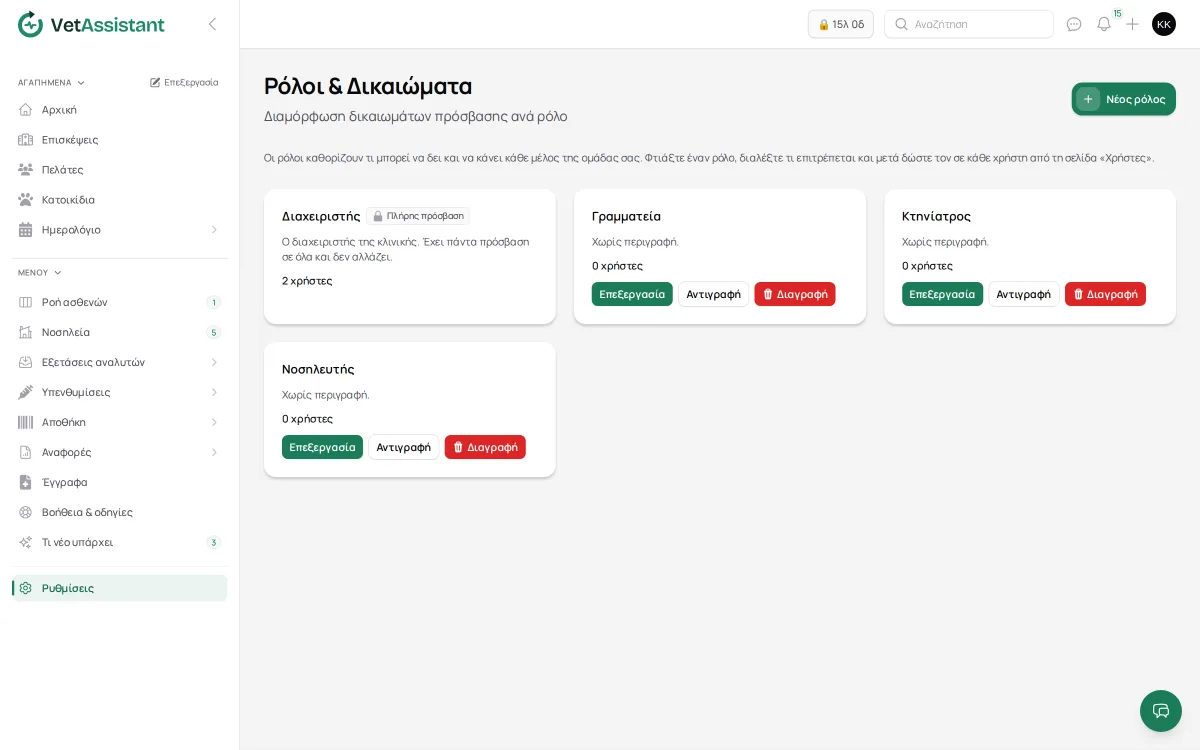This screenshot has height=750, width=1200.
Task: Open the chat messages icon in the top bar
Action: [1074, 24]
